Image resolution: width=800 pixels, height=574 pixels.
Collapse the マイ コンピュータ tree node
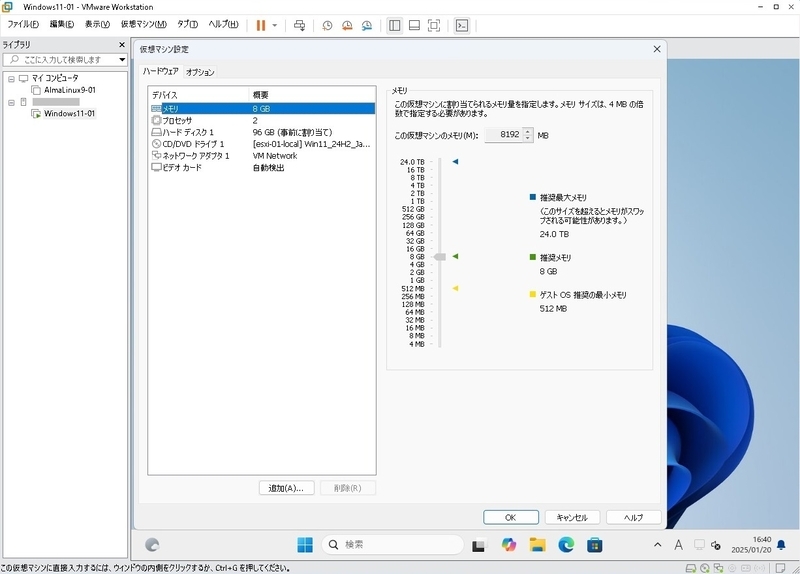pos(11,79)
